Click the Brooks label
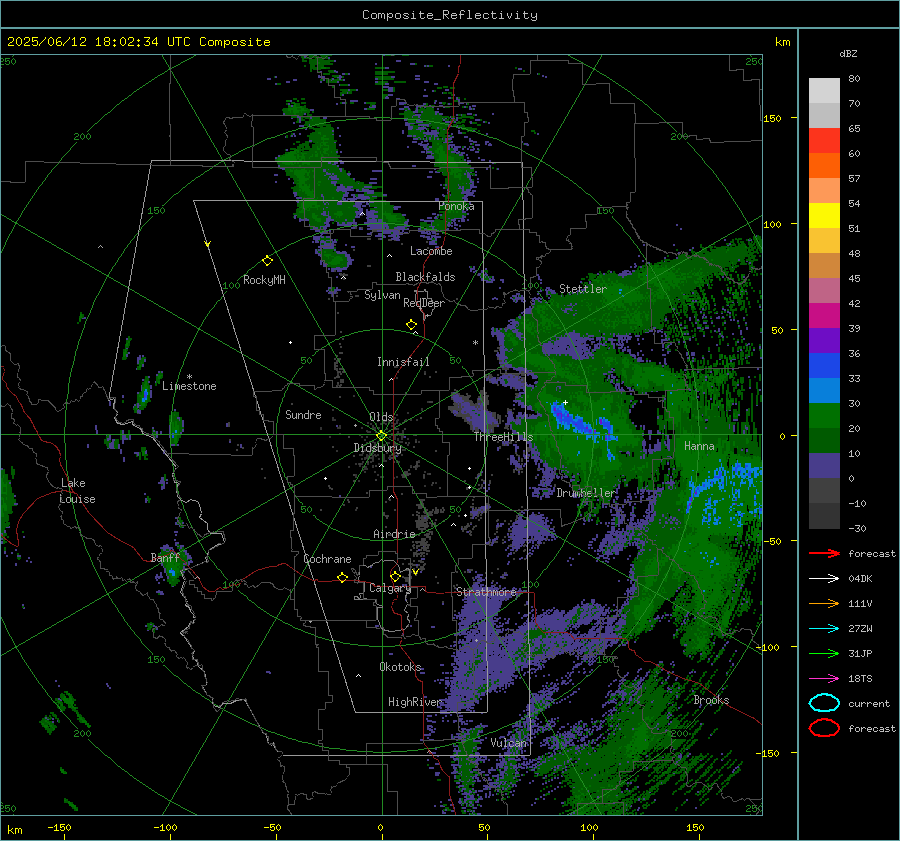Viewport: 900px width, 841px height. point(711,700)
